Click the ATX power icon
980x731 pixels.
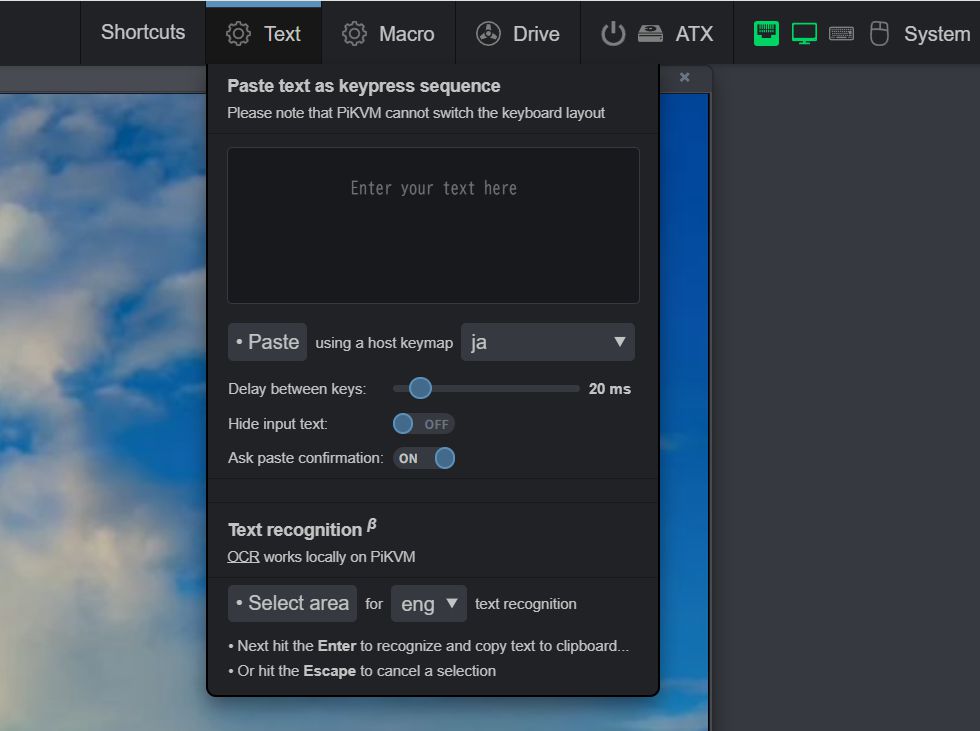[612, 34]
